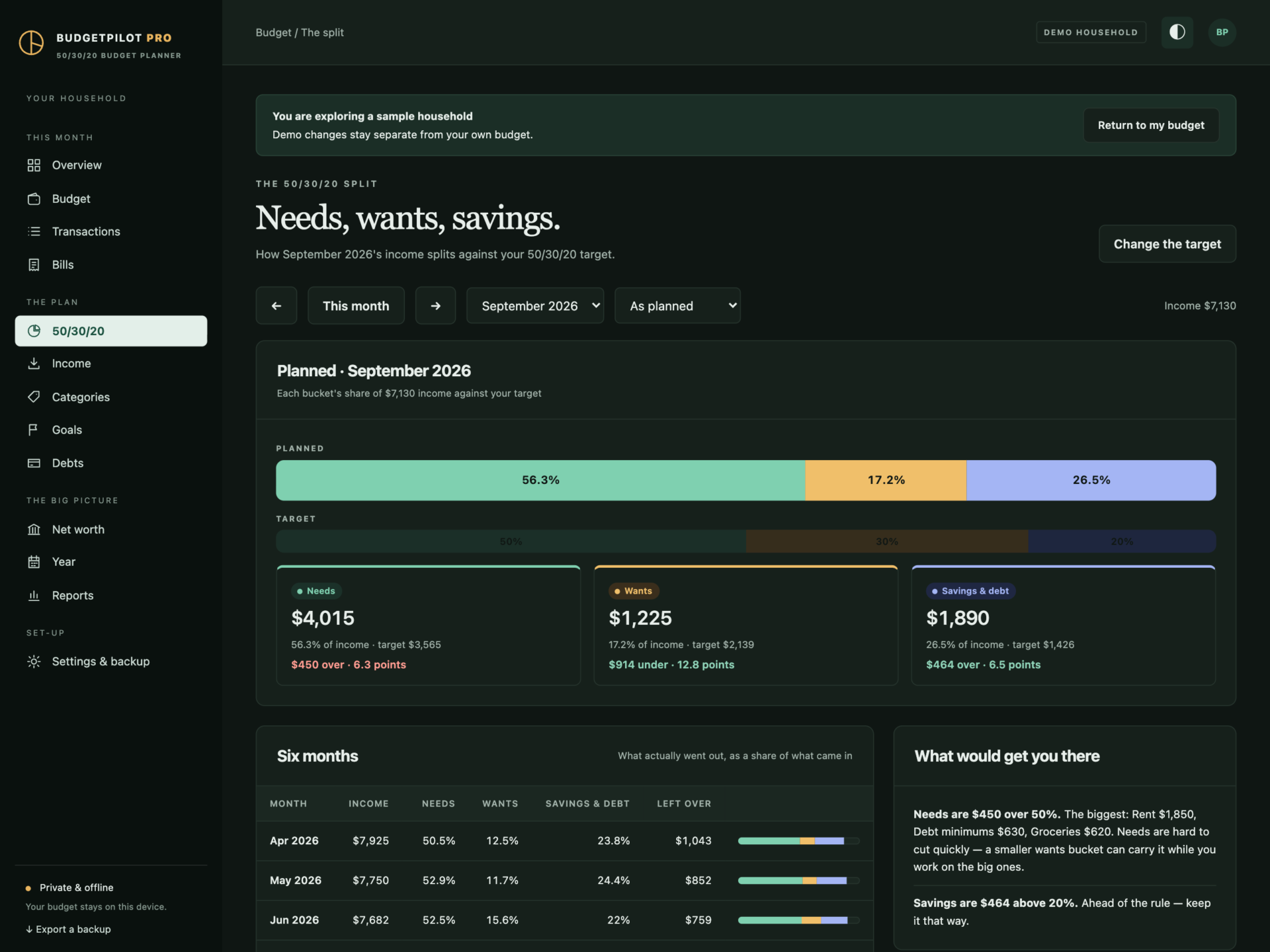Click the This month button
This screenshot has width=1270, height=952.
pos(356,305)
